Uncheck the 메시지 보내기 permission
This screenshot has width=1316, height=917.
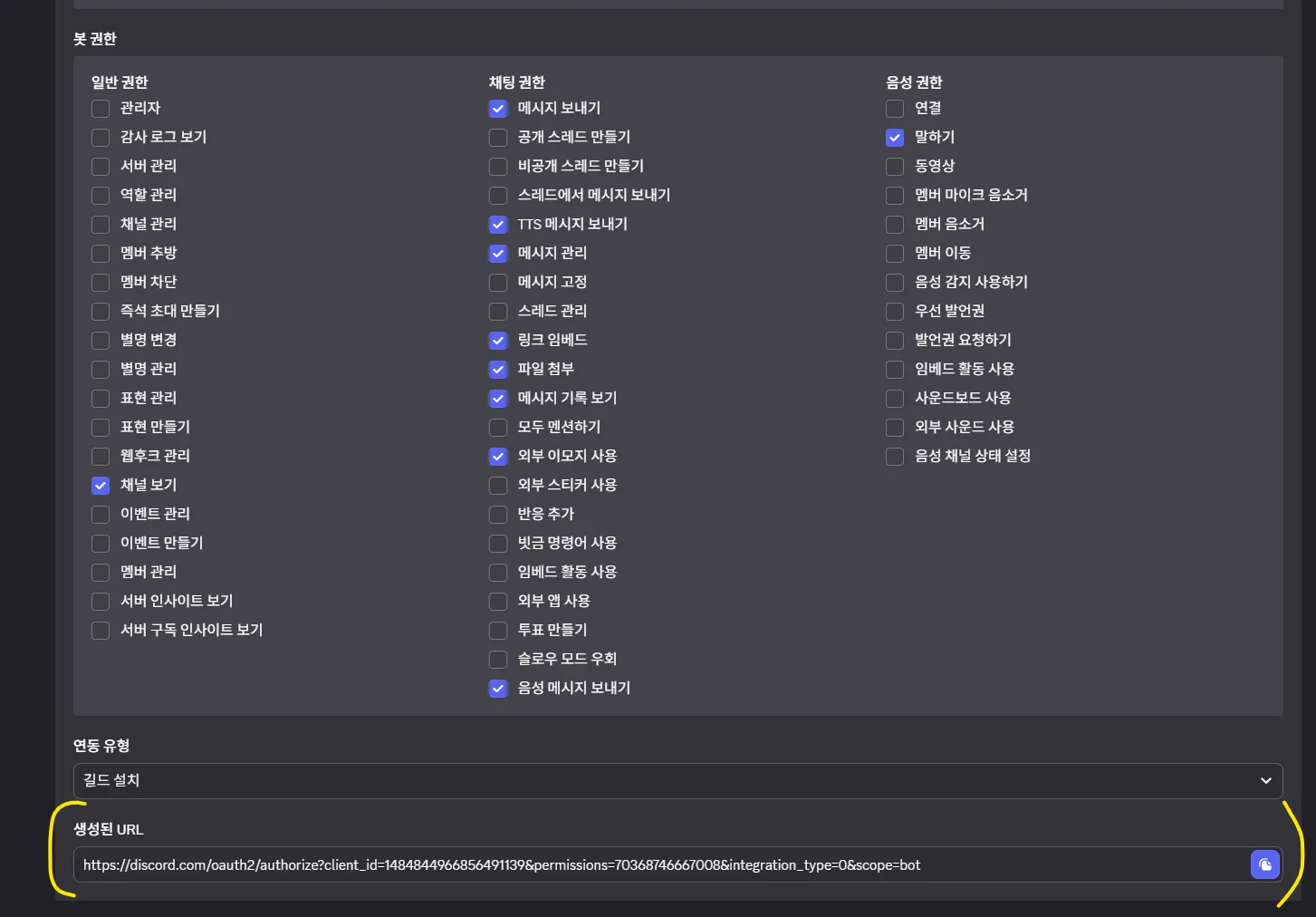pos(498,109)
